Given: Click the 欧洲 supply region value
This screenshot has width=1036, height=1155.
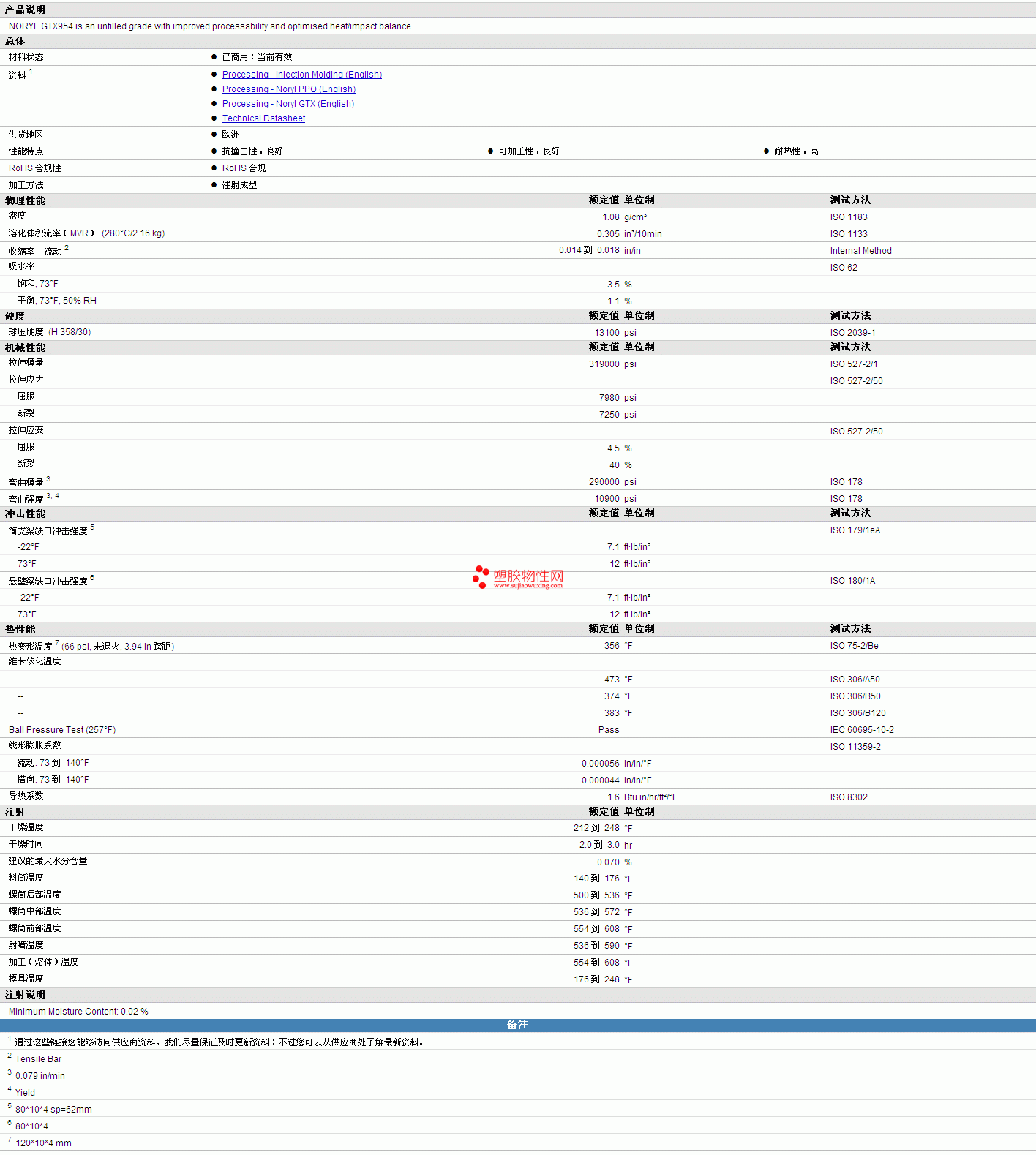Looking at the screenshot, I should [x=230, y=135].
